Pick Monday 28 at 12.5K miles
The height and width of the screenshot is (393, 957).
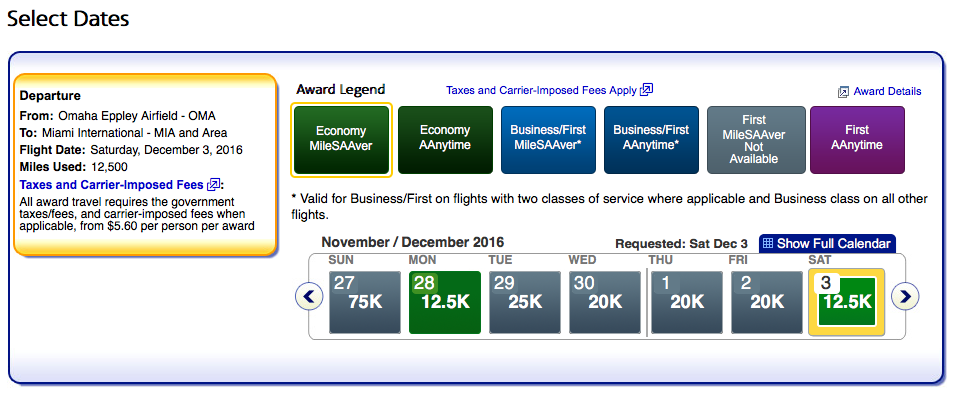[x=445, y=303]
